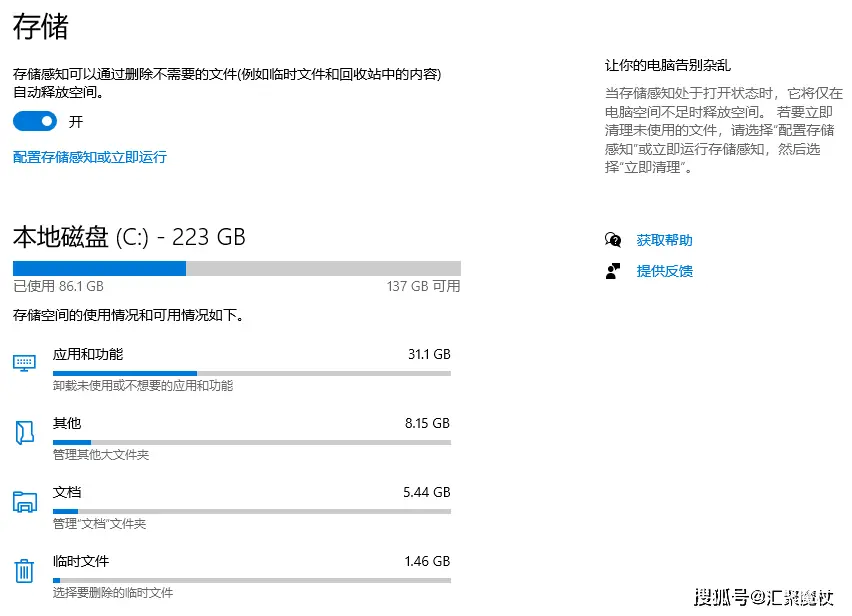This screenshot has width=852, height=616.
Task: Click the 137 GB 可用 label
Action: tap(422, 288)
